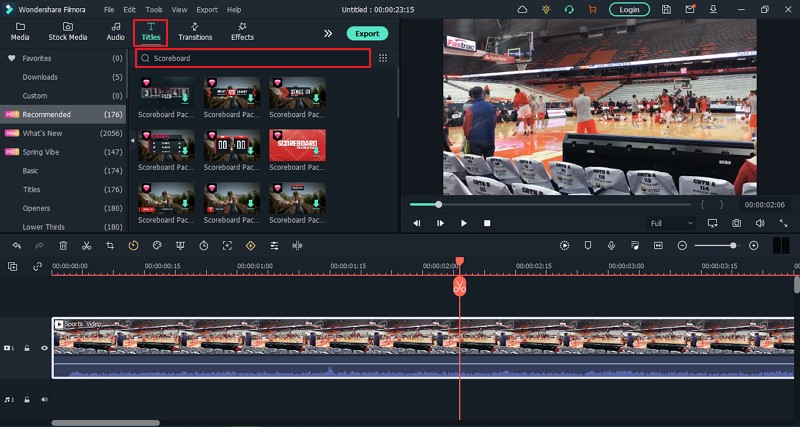Click the Login button
The image size is (800, 427).
629,9
